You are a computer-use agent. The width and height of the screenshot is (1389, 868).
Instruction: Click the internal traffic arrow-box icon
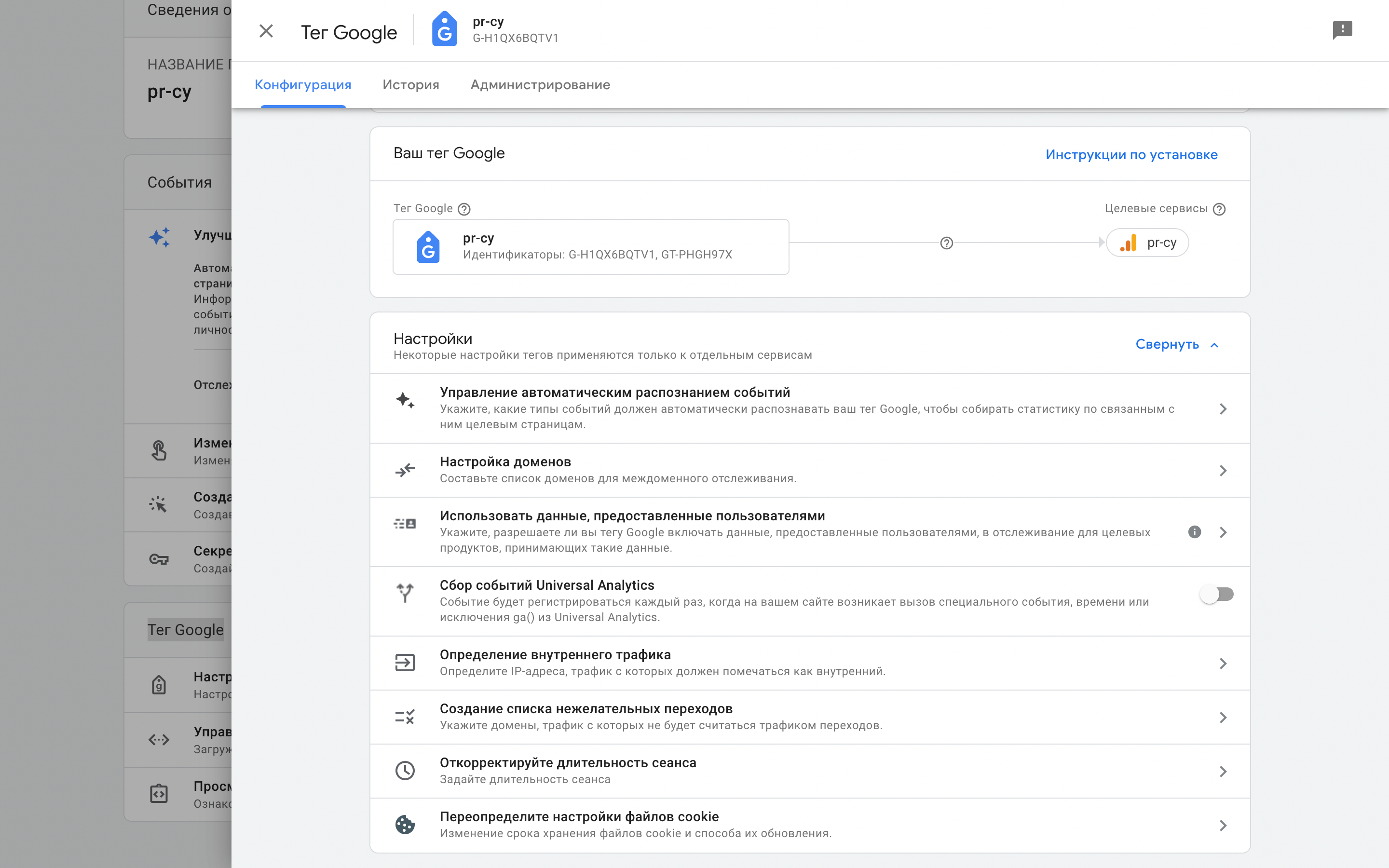tap(405, 663)
